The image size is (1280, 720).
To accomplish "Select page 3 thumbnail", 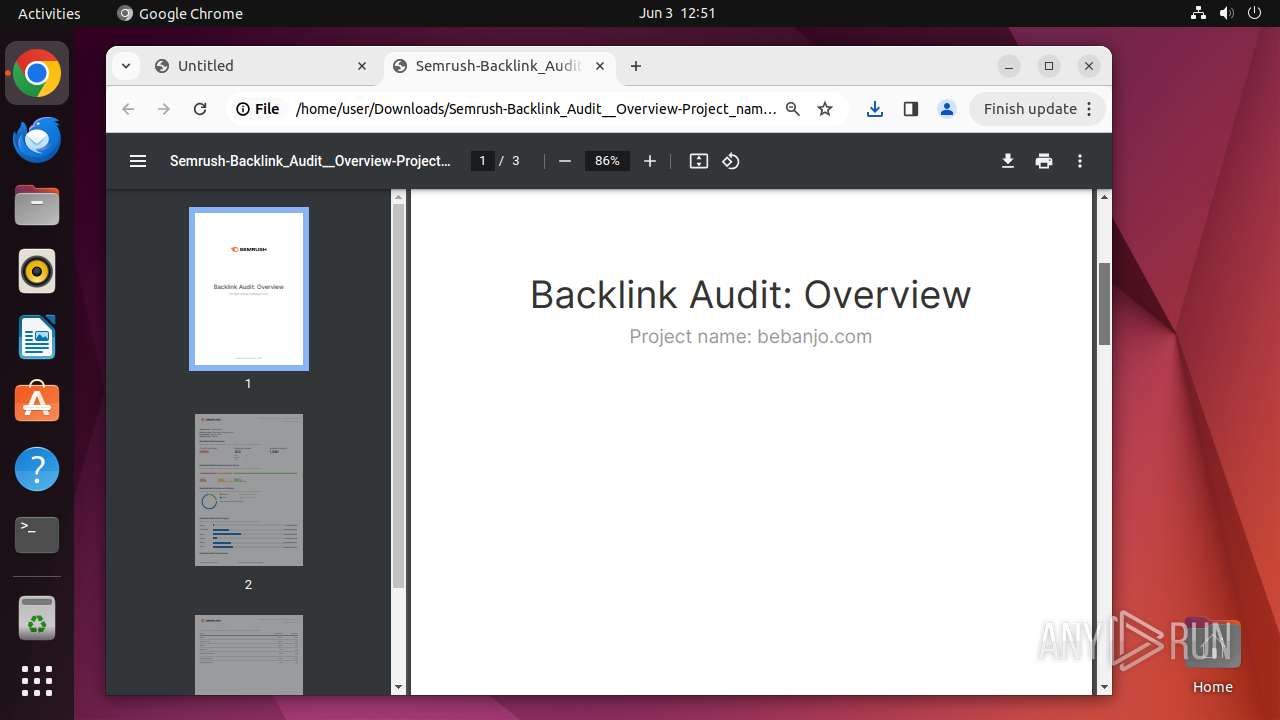I will click(249, 655).
